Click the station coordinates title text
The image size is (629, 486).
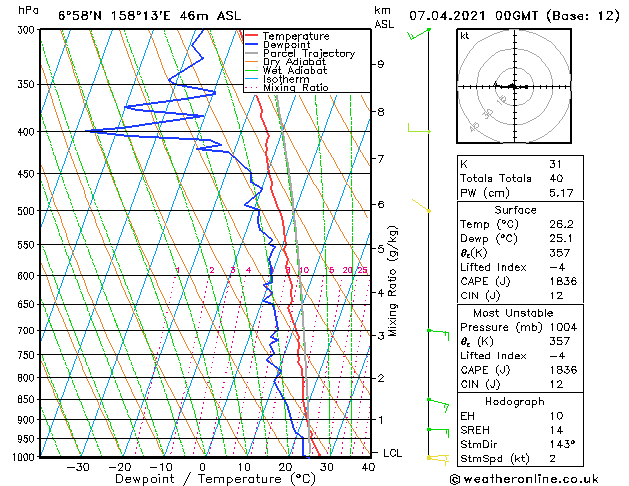[x=150, y=16]
